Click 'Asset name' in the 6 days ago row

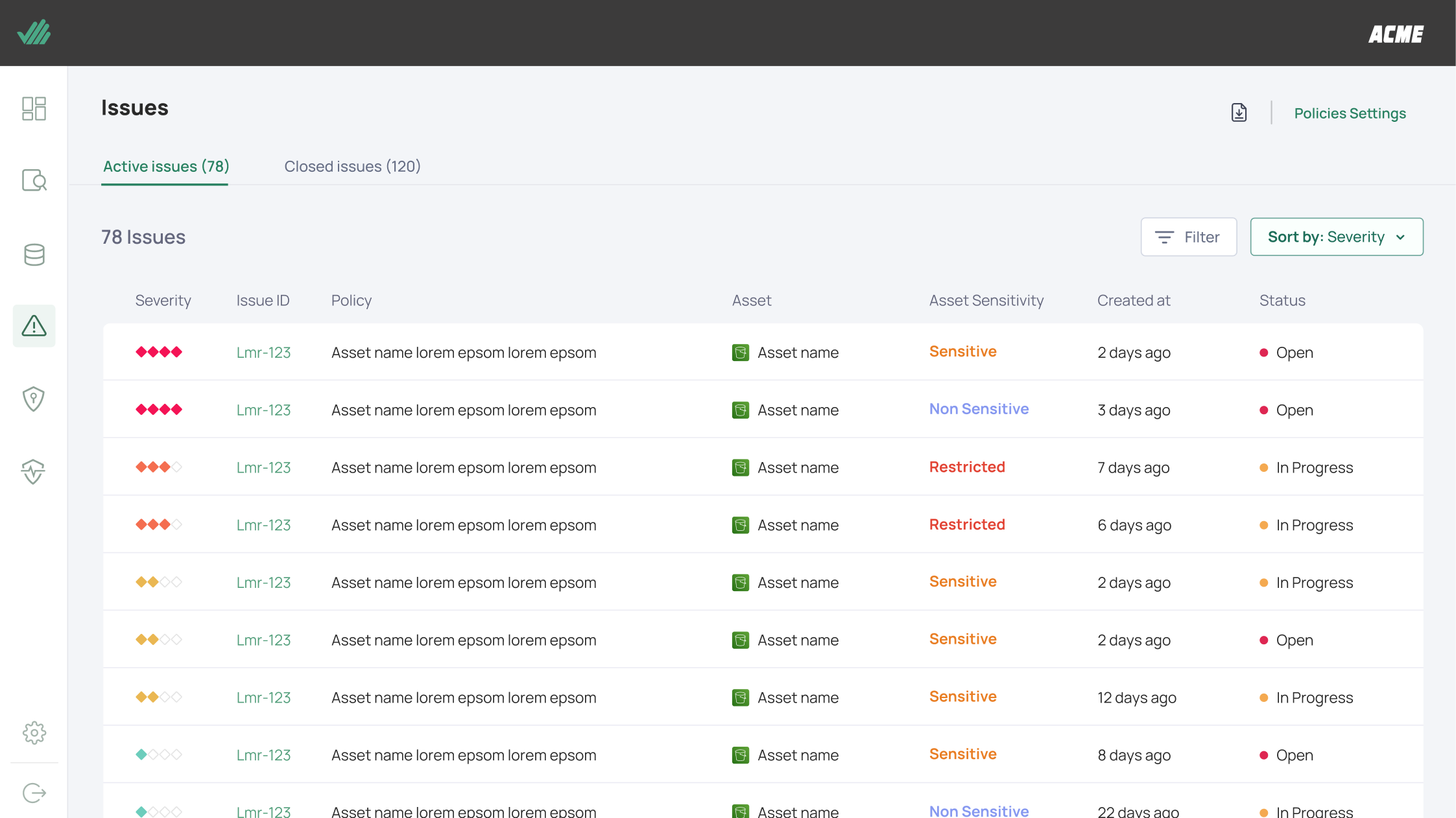click(x=798, y=525)
